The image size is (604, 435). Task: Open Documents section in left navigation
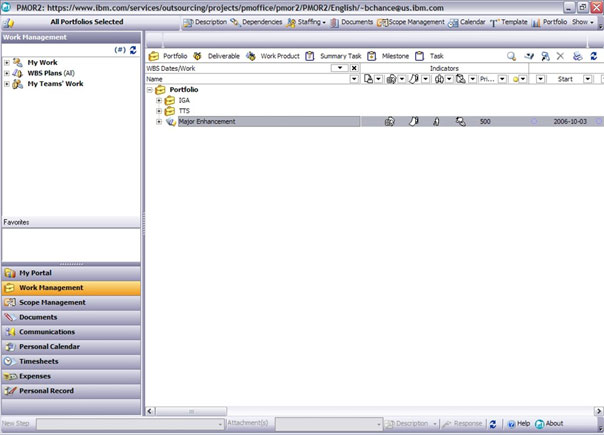pyautogui.click(x=71, y=317)
